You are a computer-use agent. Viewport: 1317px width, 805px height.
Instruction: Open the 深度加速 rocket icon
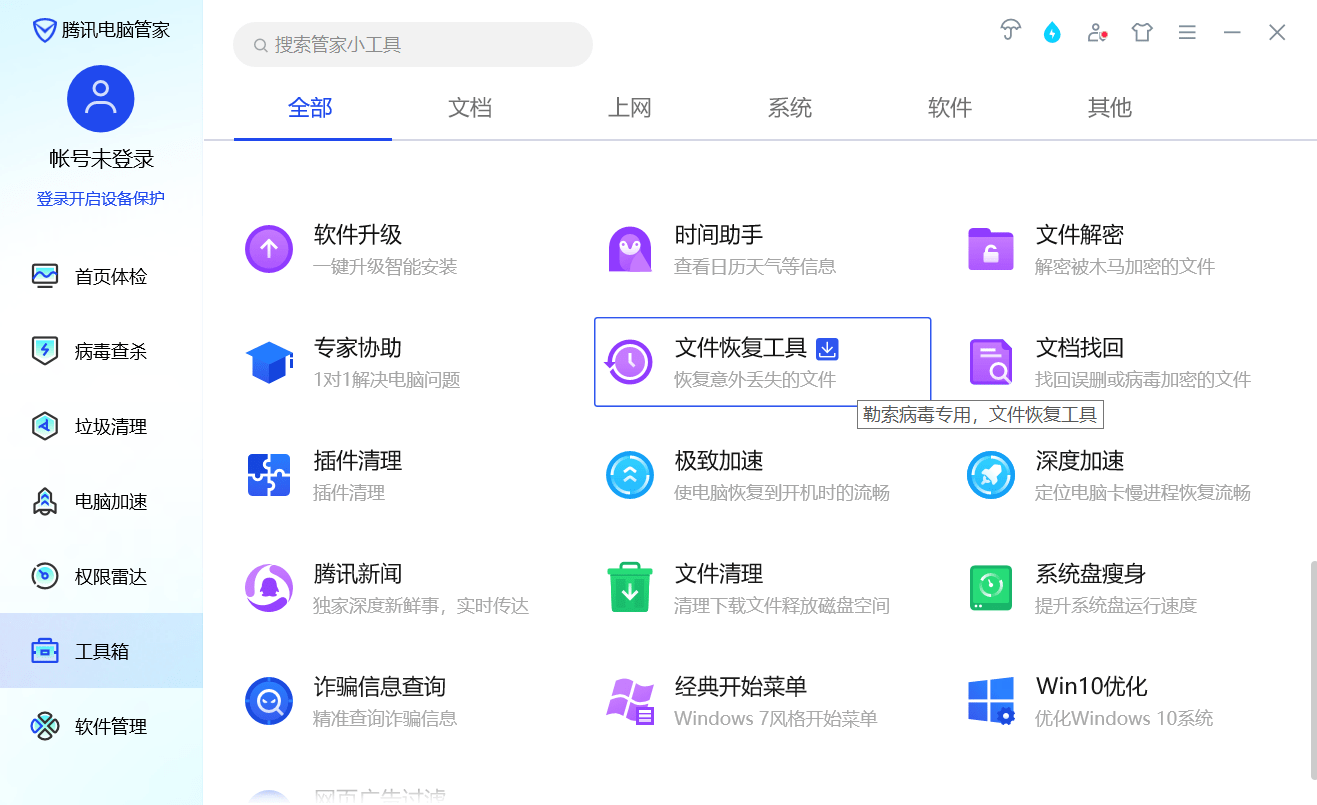click(991, 475)
